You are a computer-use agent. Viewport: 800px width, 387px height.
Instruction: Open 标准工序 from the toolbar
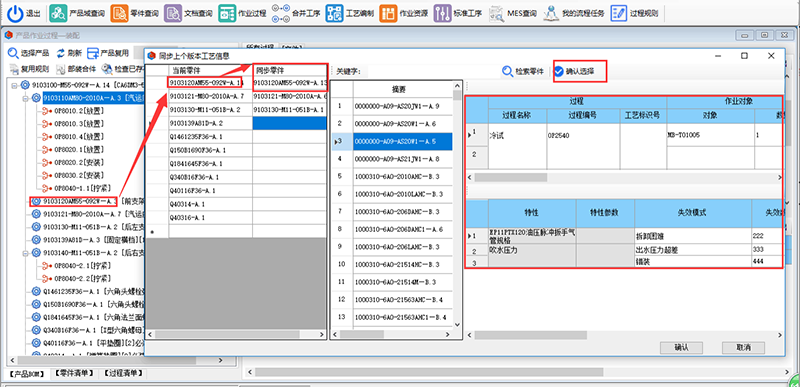(x=458, y=13)
